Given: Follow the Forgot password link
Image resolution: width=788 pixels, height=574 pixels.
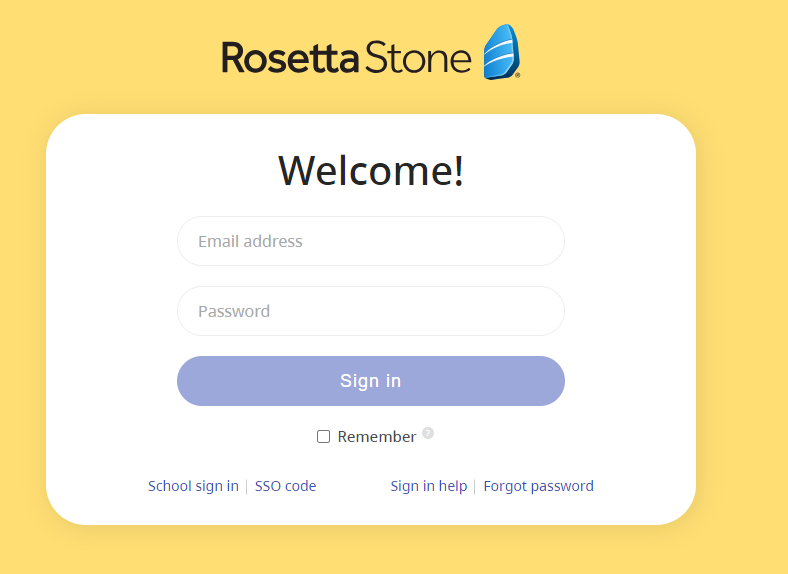Looking at the screenshot, I should coord(538,486).
